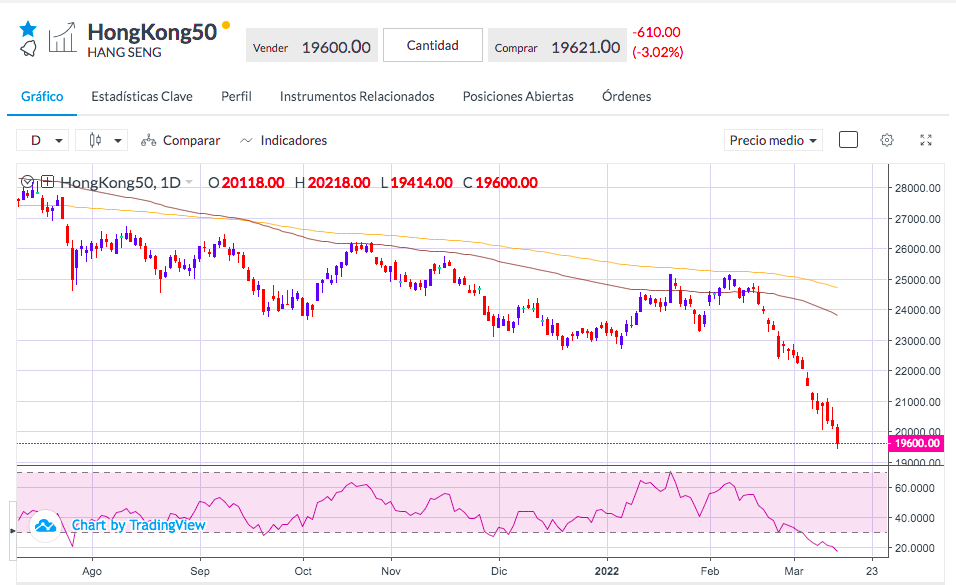Click the 19600.00 current price label
The width and height of the screenshot is (956, 585).
pyautogui.click(x=916, y=443)
